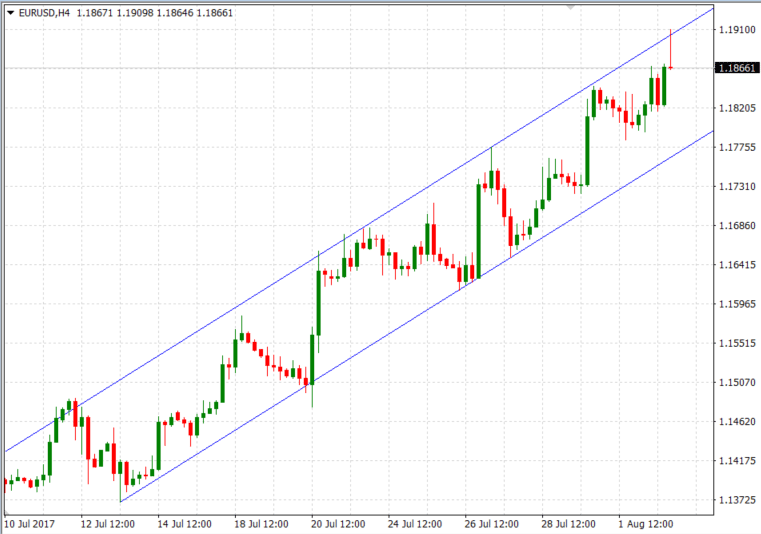Click the gray chart shift marker at top

(x=570, y=7)
